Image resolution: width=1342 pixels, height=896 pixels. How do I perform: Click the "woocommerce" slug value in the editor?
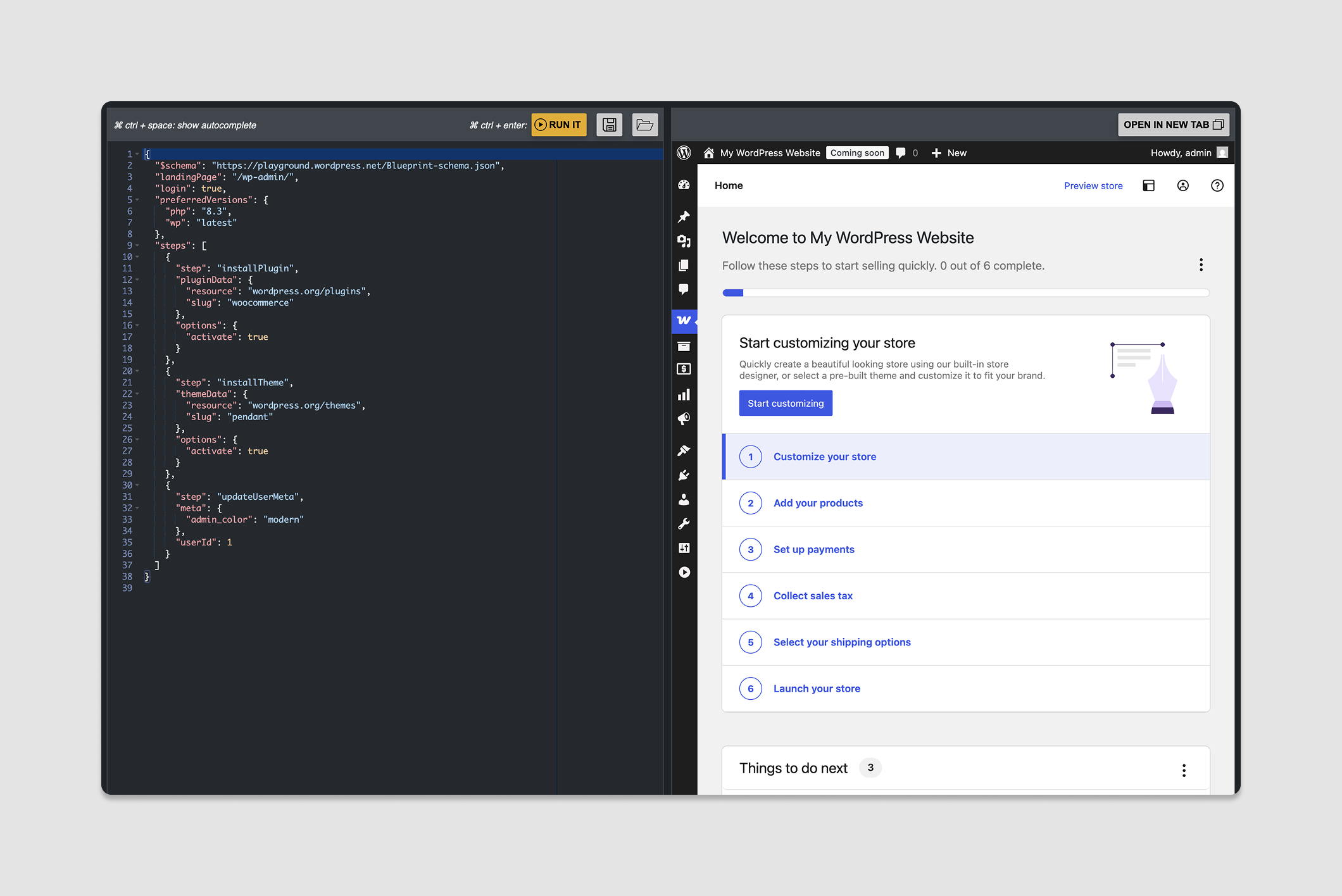pyautogui.click(x=260, y=302)
